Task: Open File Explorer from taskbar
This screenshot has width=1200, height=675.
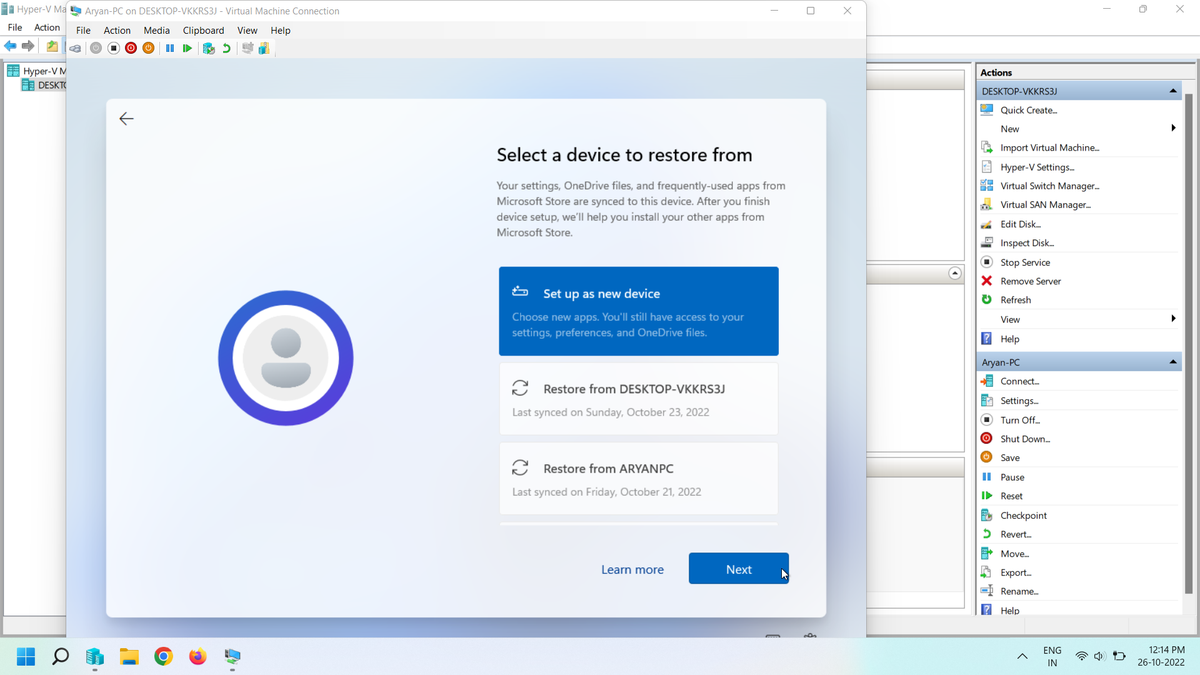Action: pyautogui.click(x=129, y=657)
